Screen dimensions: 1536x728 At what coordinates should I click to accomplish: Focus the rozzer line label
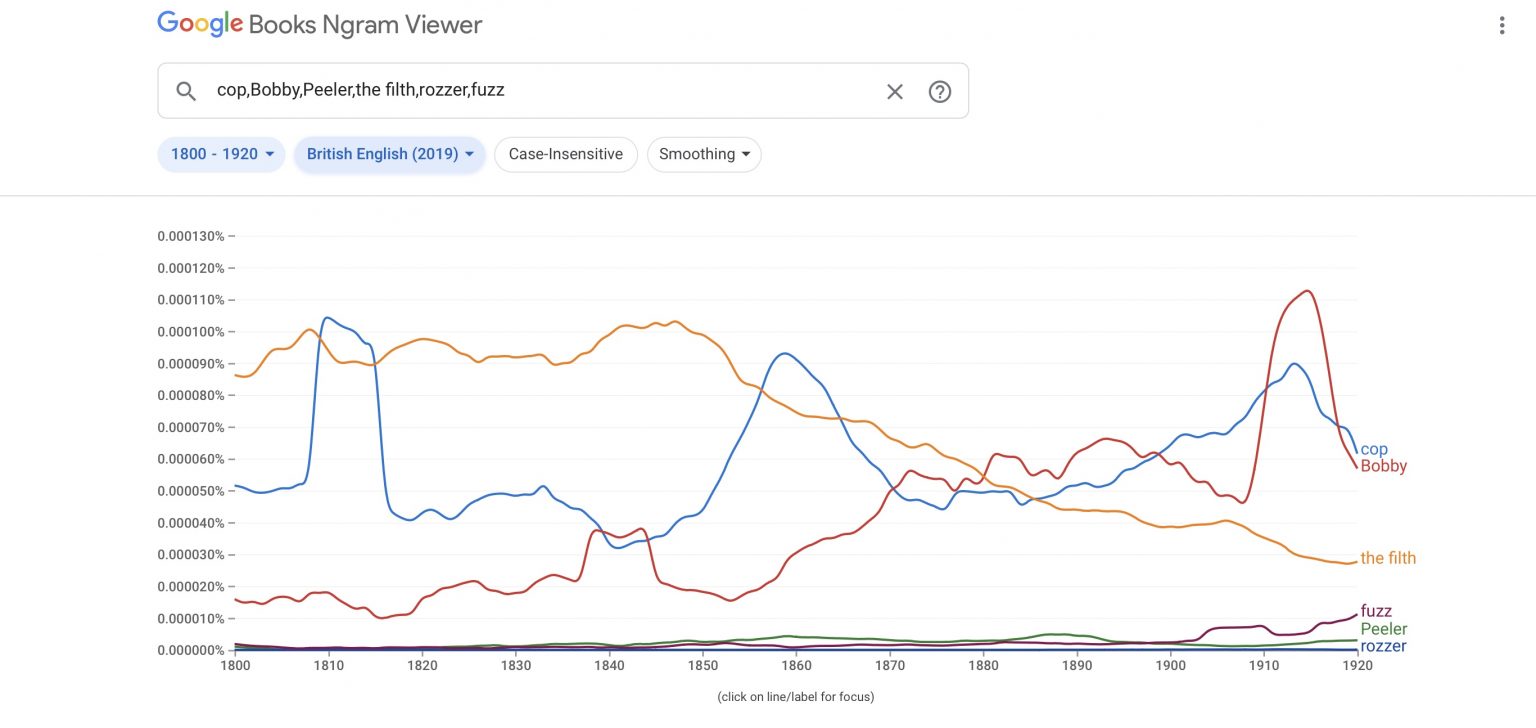[x=1383, y=646]
